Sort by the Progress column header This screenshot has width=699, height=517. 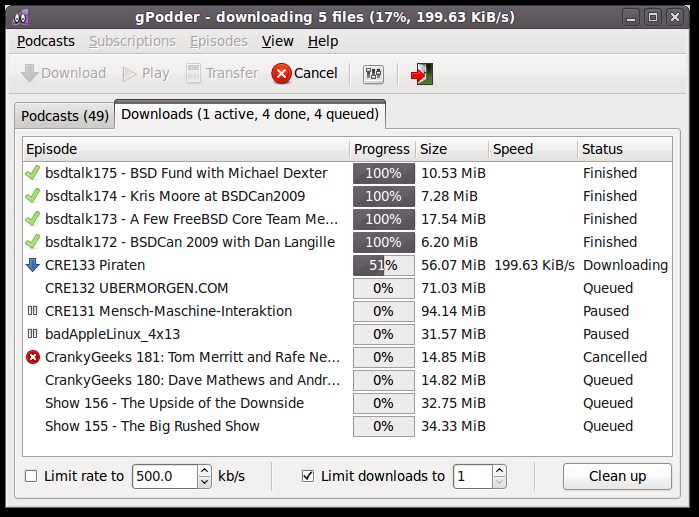coord(382,149)
